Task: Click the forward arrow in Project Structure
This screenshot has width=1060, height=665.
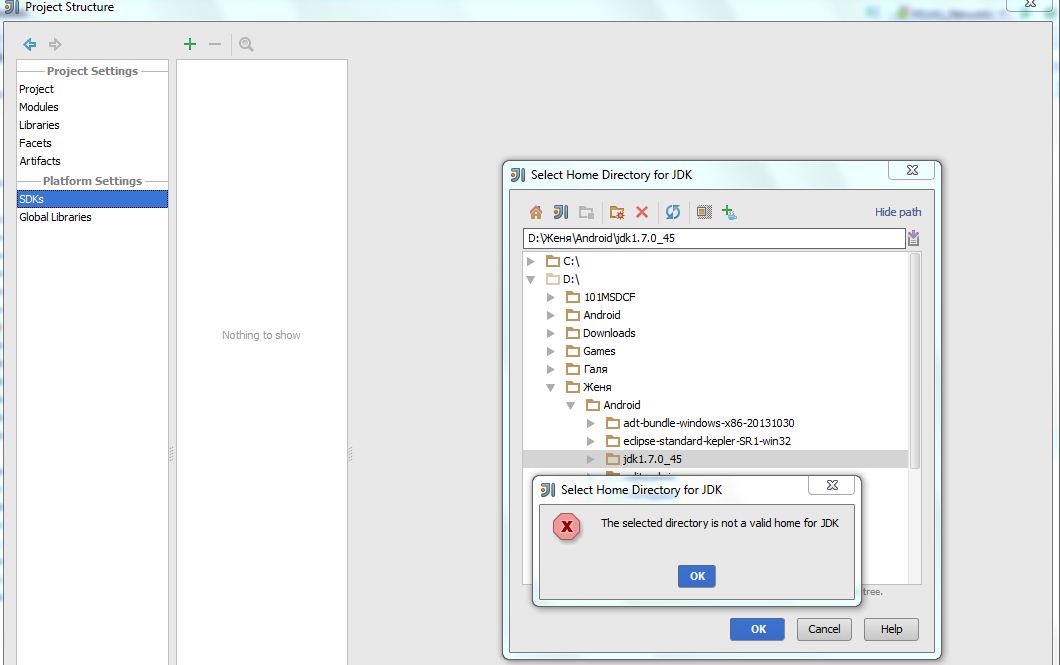Action: [x=55, y=45]
